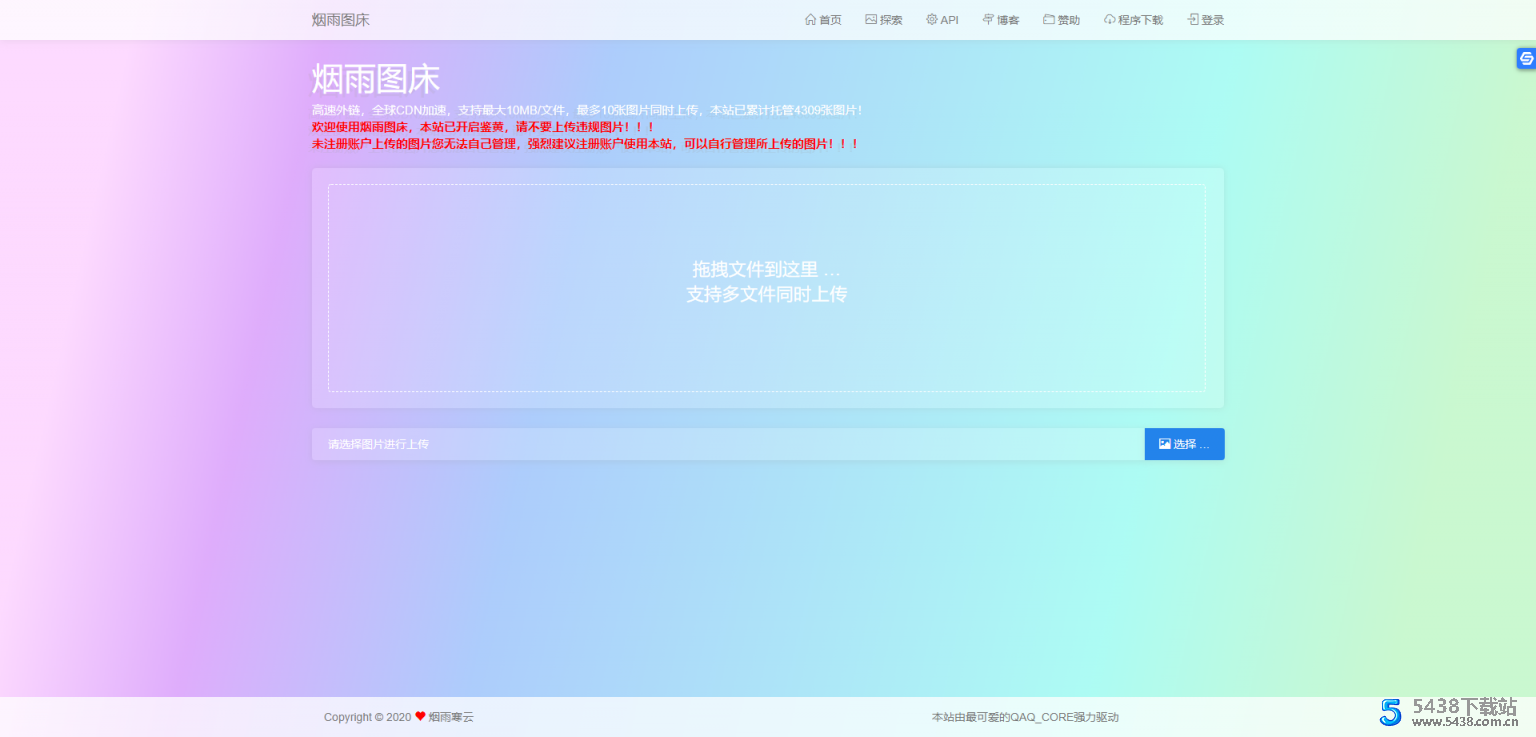Click the QAQ_CORE powered-by footer text

click(x=1025, y=717)
